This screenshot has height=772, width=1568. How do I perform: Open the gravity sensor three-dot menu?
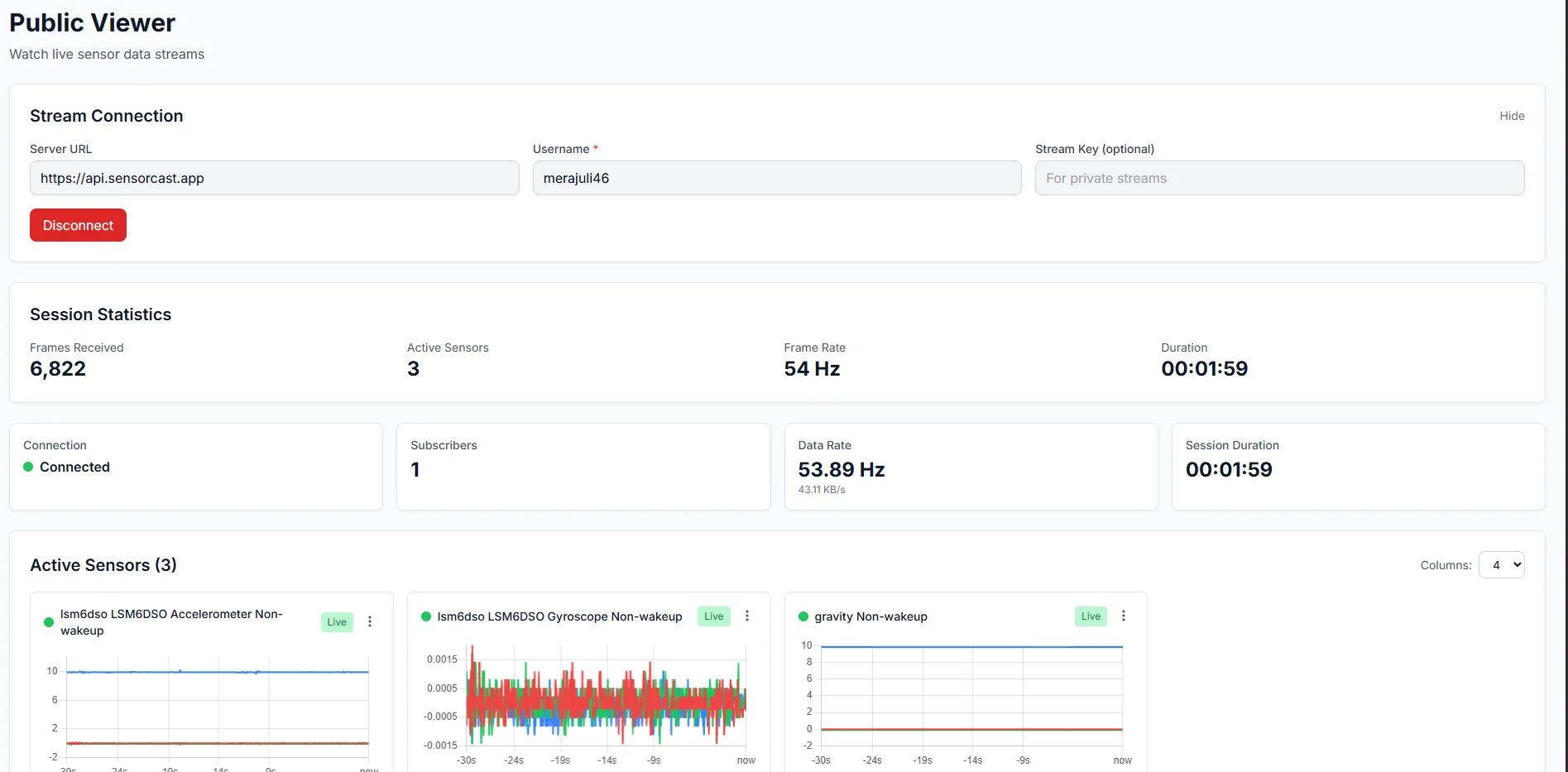pos(1124,616)
